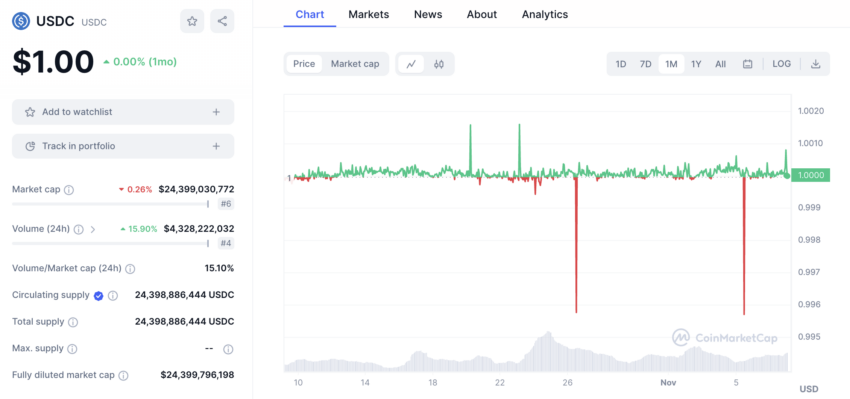Open the Analytics tab
The height and width of the screenshot is (399, 850).
545,15
